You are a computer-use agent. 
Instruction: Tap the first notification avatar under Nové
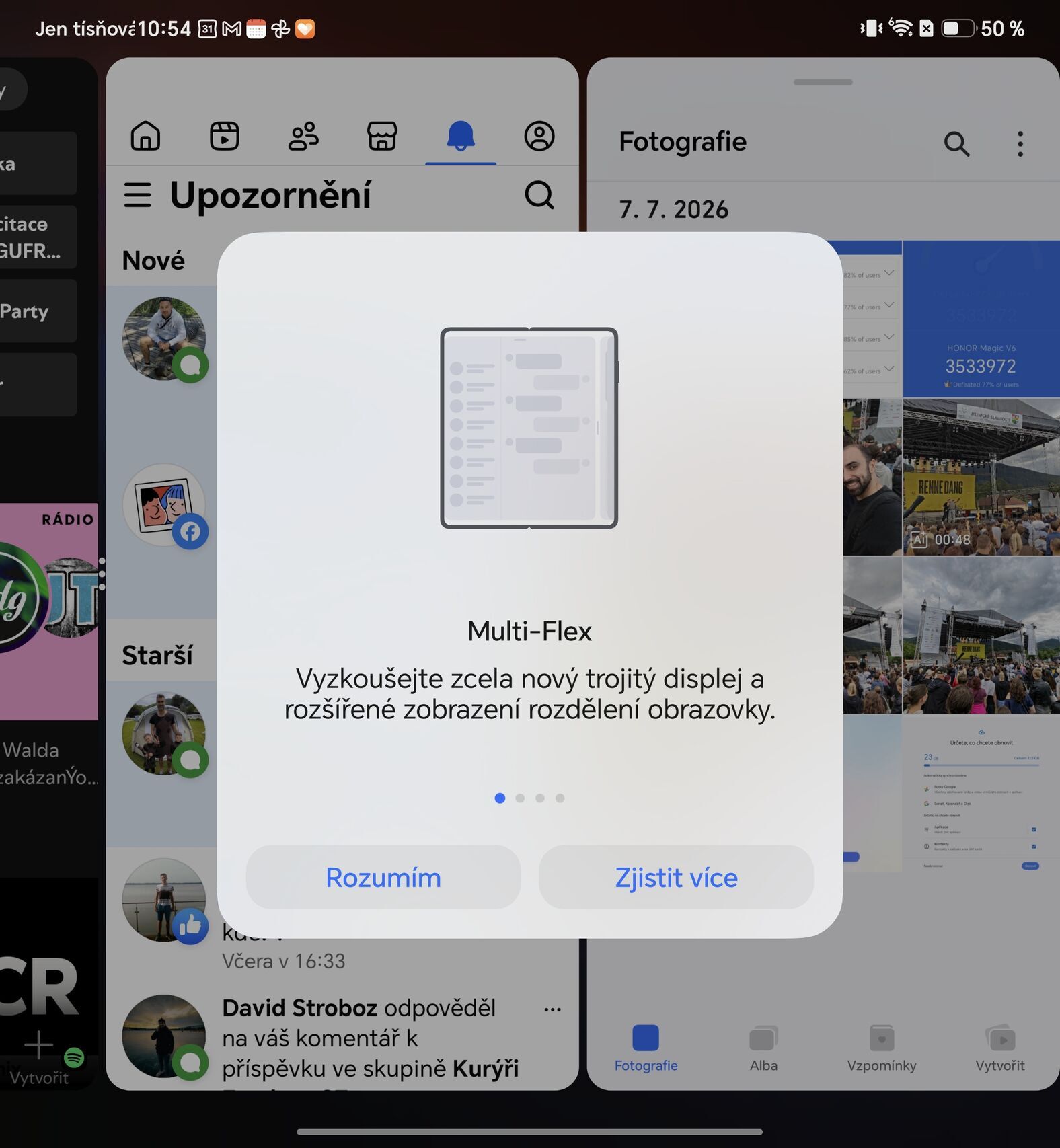[163, 338]
